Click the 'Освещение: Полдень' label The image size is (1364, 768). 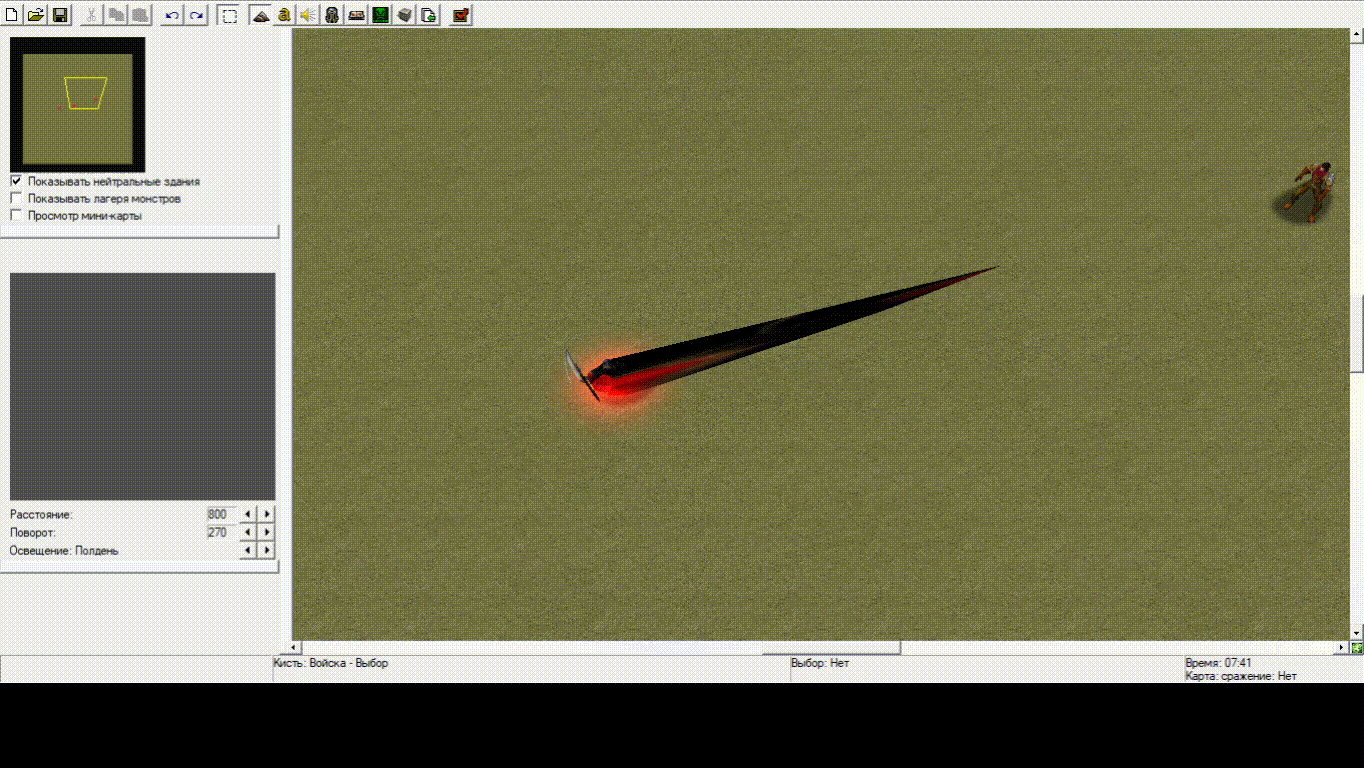coord(64,551)
